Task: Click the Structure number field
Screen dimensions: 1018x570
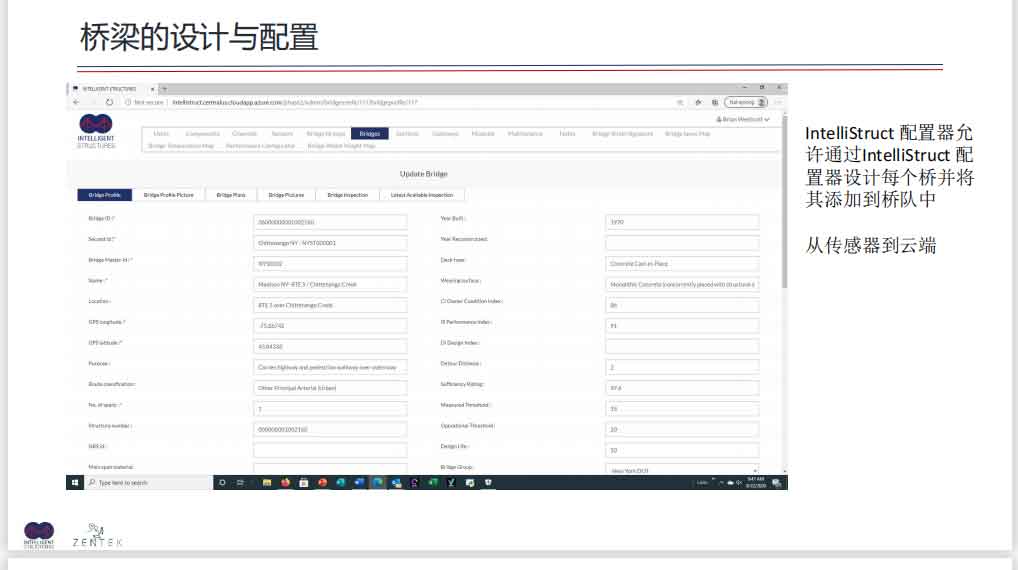Action: (x=330, y=430)
